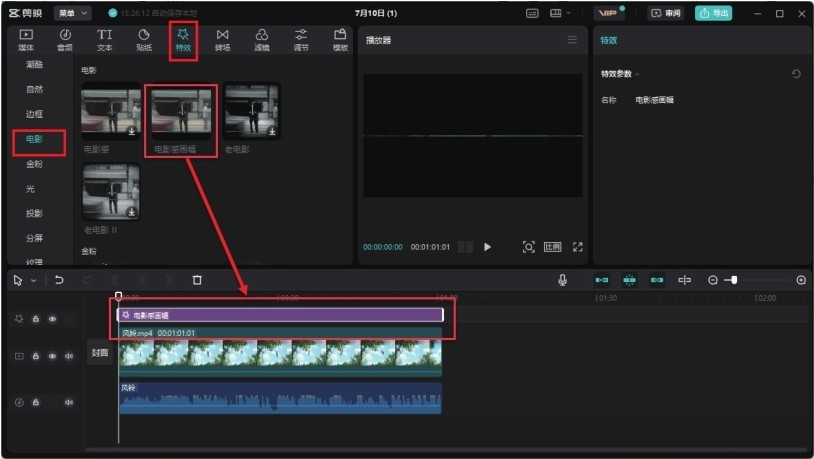Open the 菜单 dropdown menu
Screen dimensions: 814x459
73,13
